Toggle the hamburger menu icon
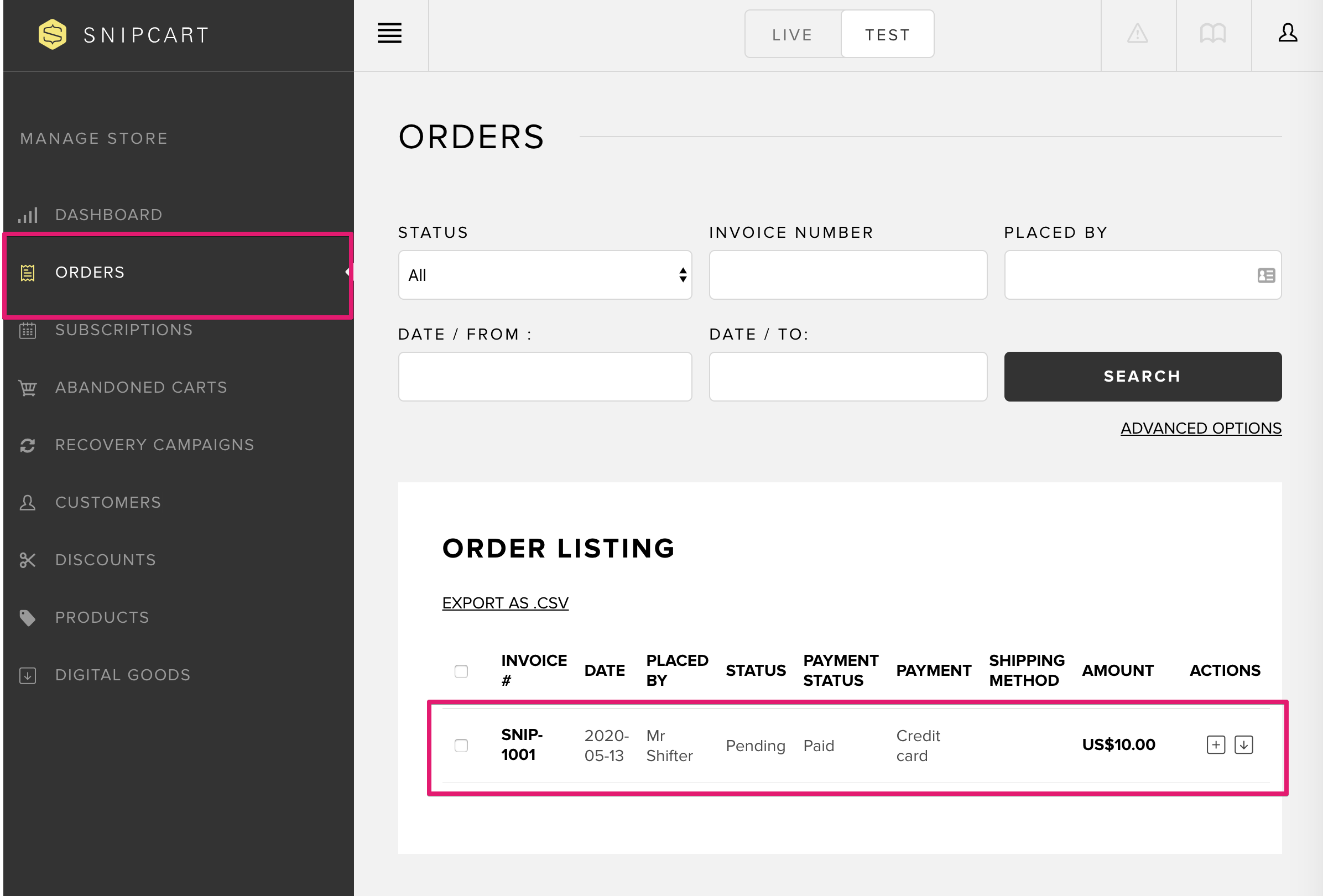The height and width of the screenshot is (896, 1323). coord(389,34)
